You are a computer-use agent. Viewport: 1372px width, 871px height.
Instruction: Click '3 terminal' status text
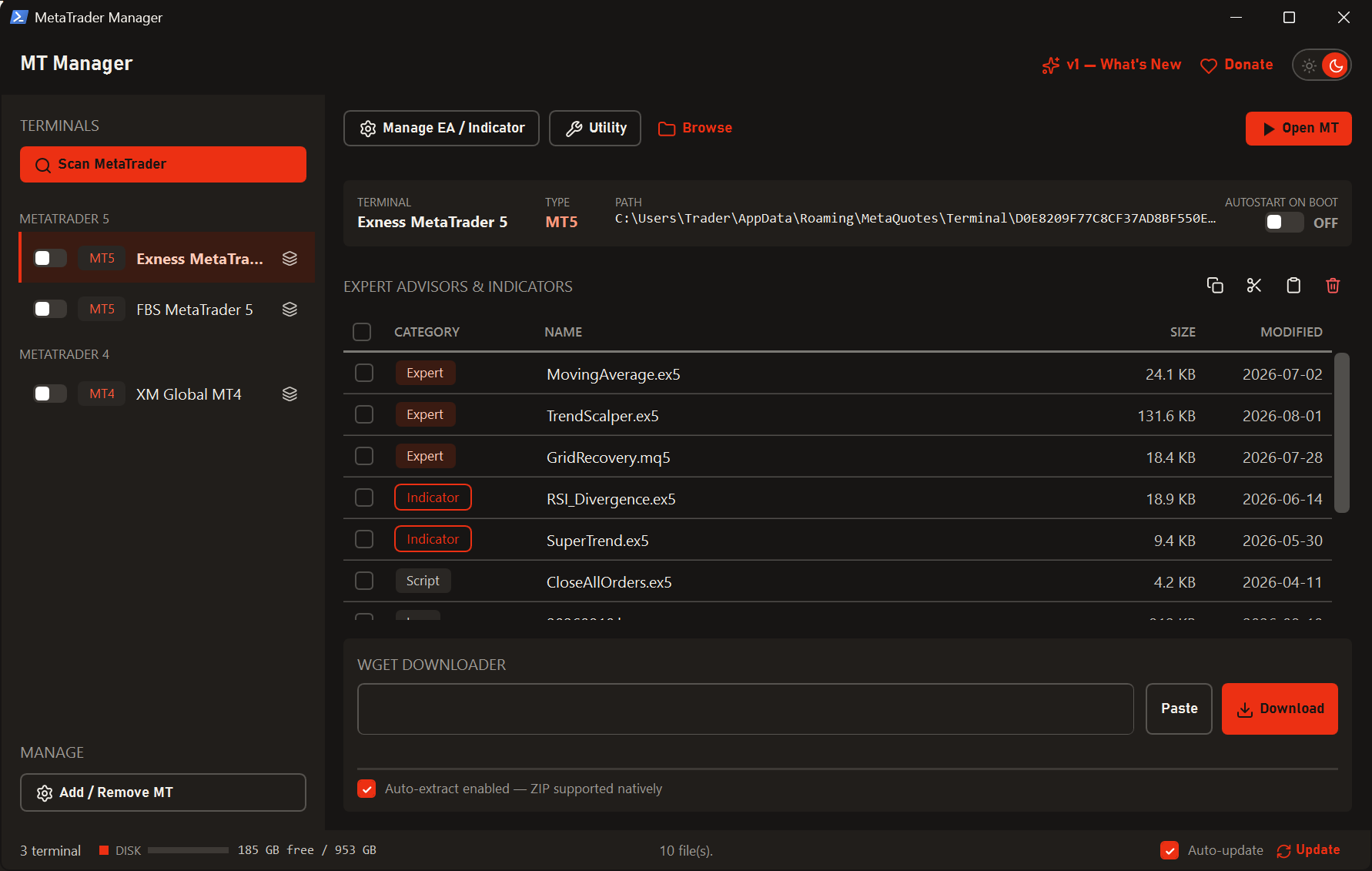(x=50, y=851)
